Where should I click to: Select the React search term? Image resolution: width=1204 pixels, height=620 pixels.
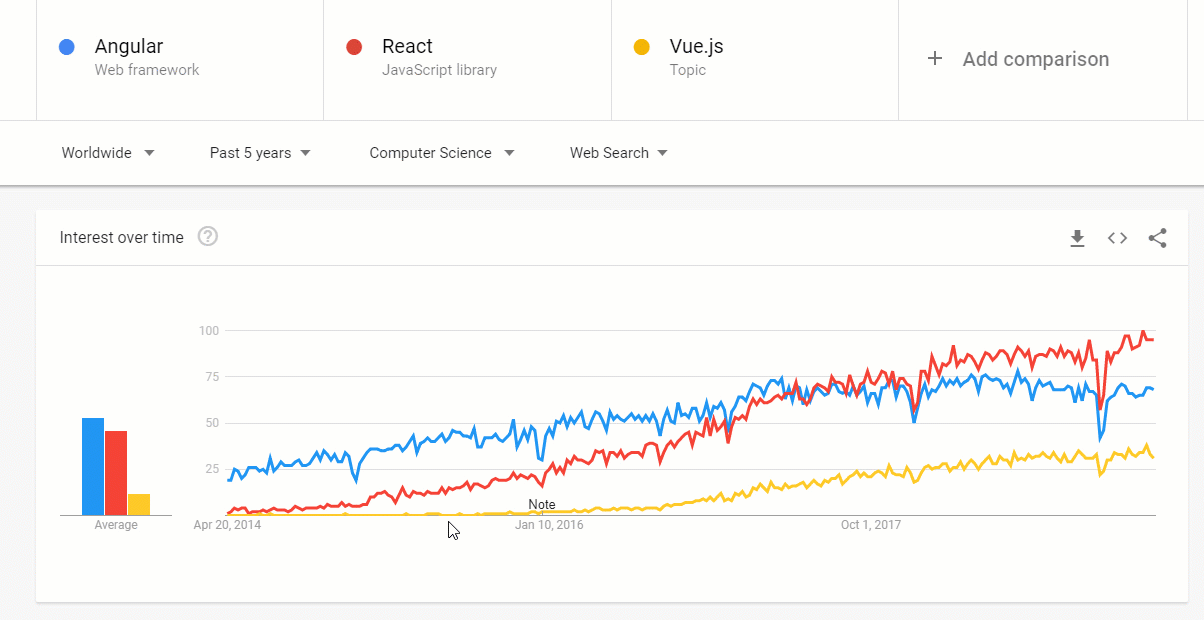coord(407,47)
